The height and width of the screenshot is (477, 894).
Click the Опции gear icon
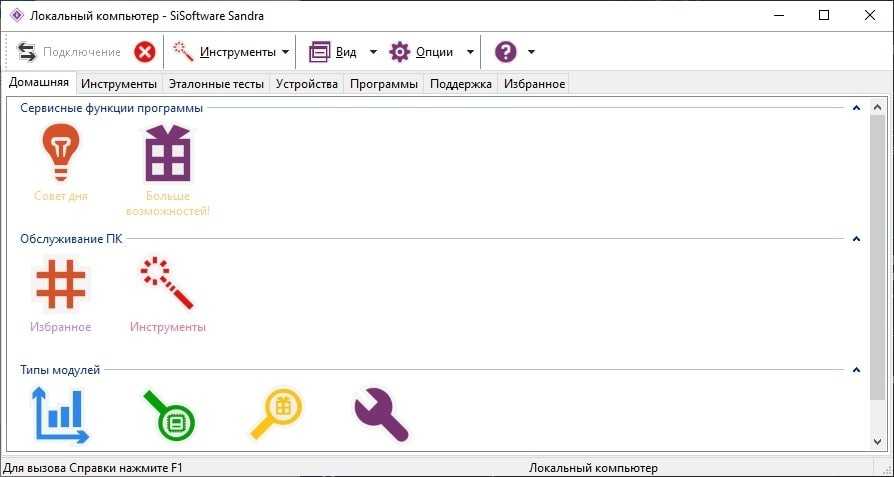point(400,52)
